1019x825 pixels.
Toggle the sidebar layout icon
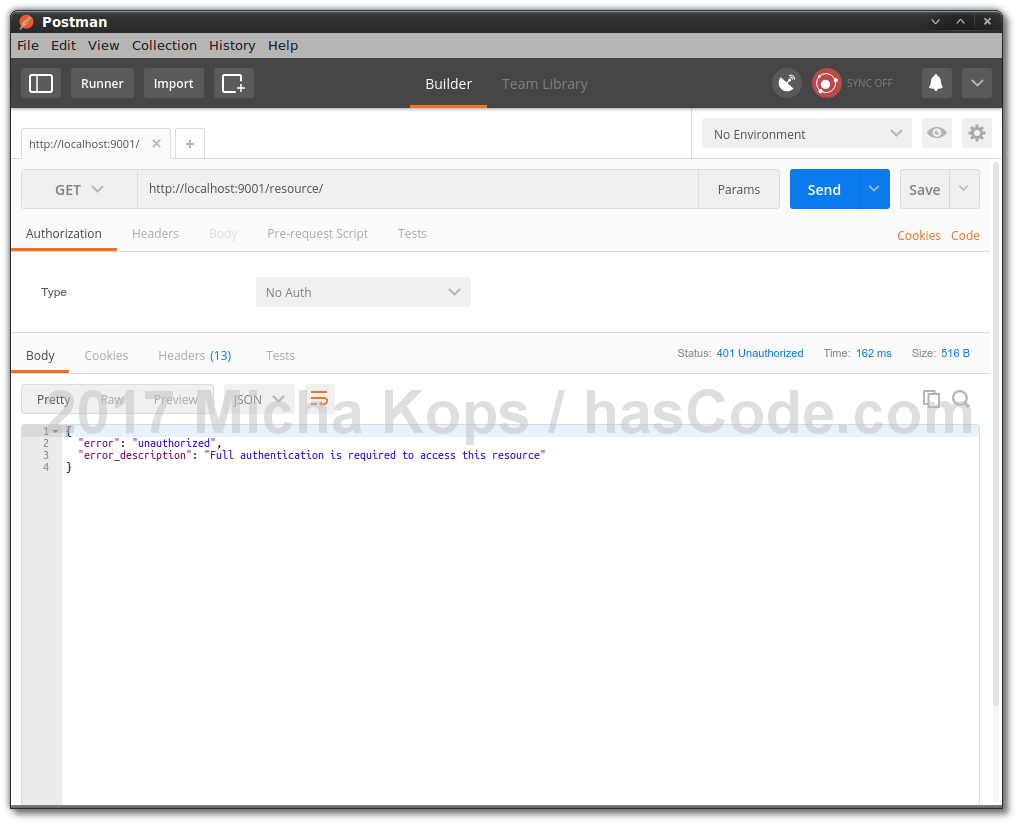40,83
